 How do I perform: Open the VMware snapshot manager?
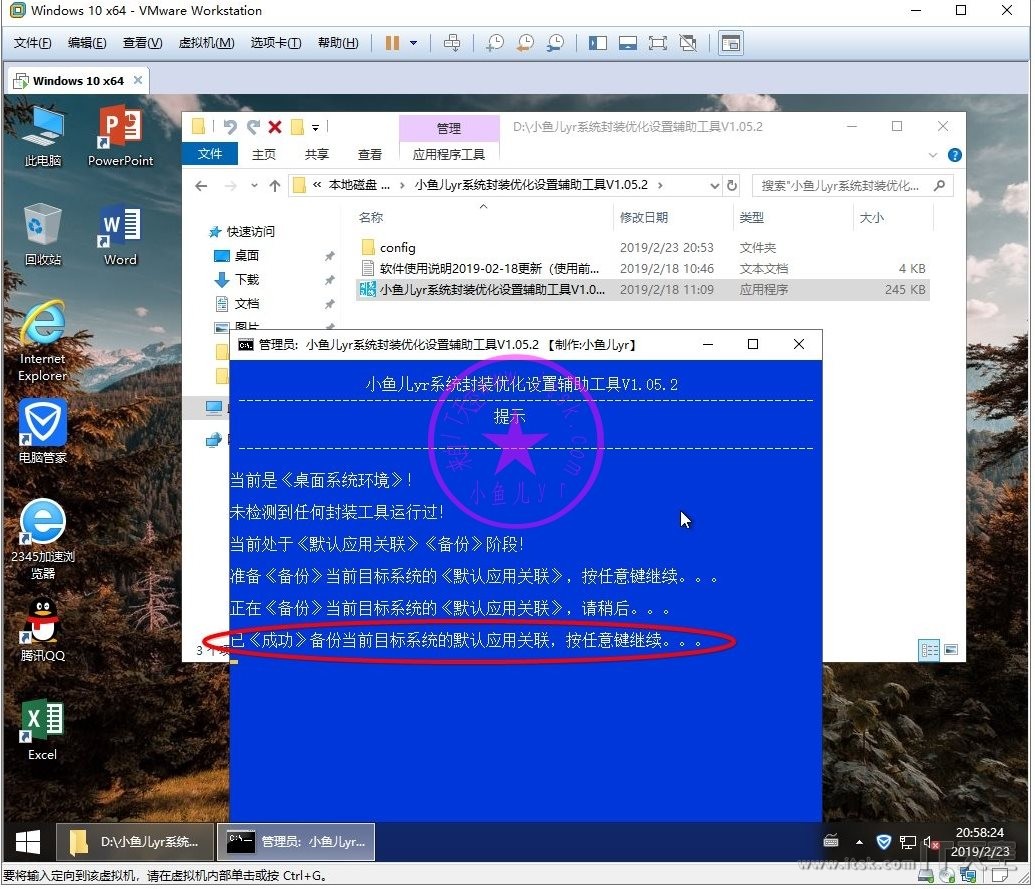[x=556, y=43]
